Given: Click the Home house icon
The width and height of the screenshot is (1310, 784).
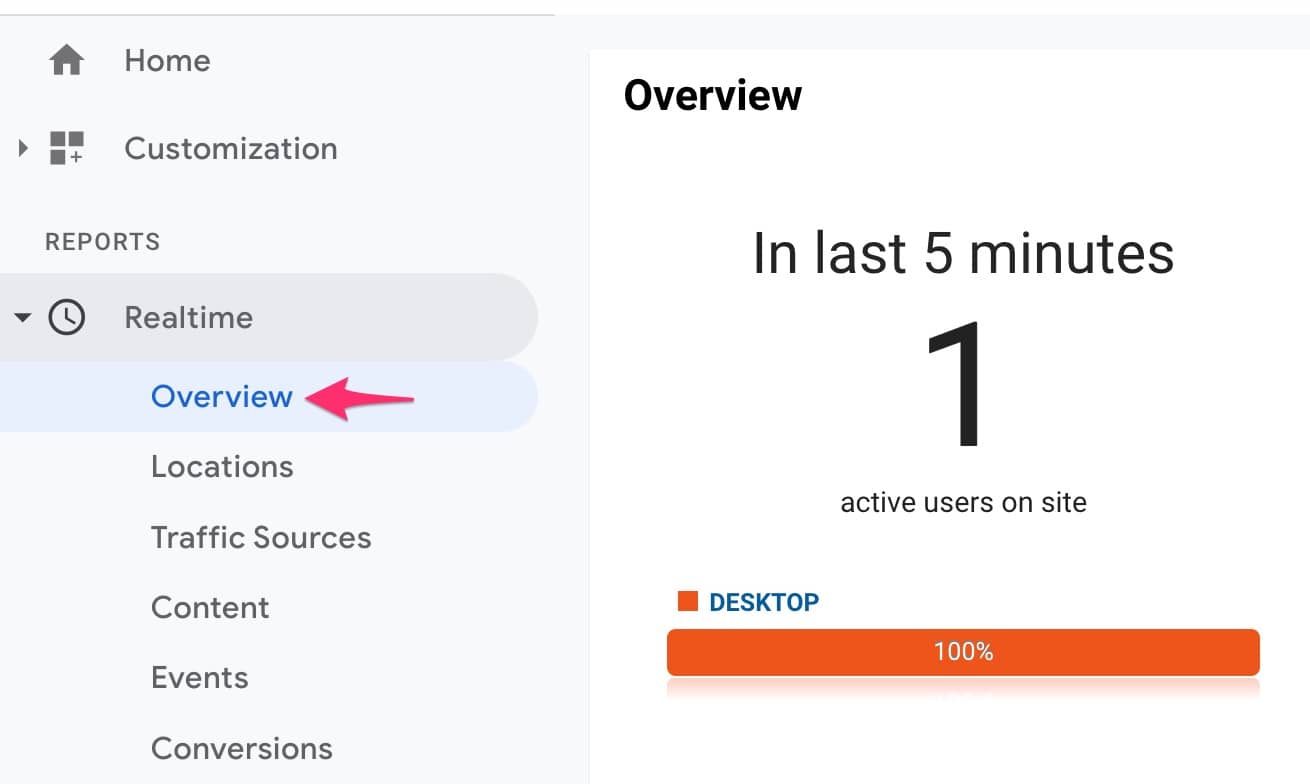Looking at the screenshot, I should point(66,61).
